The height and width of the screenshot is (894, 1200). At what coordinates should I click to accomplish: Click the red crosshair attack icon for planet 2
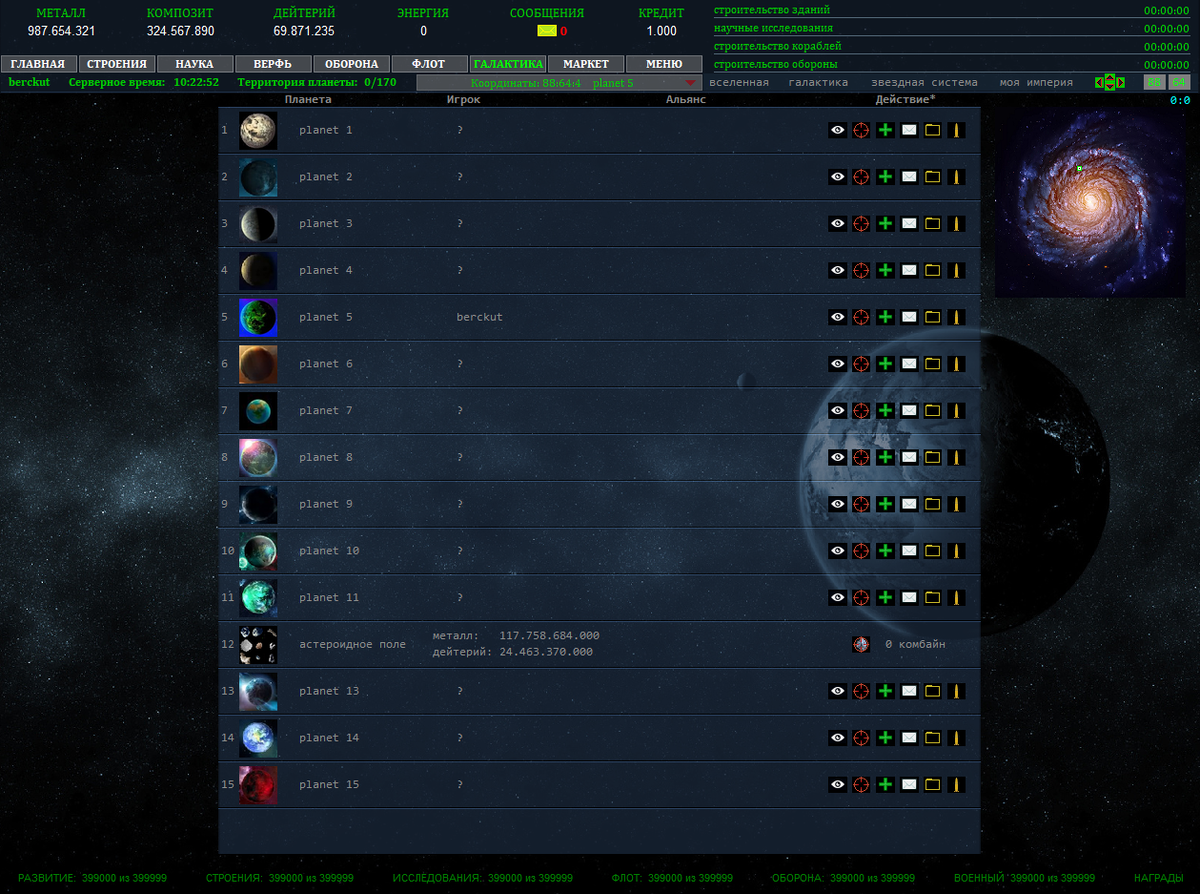tap(861, 177)
